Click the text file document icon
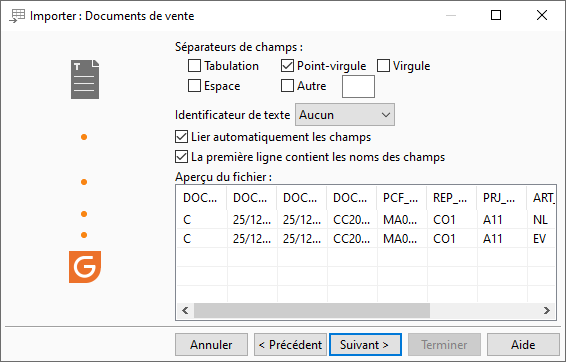This screenshot has width=566, height=362. 85,79
